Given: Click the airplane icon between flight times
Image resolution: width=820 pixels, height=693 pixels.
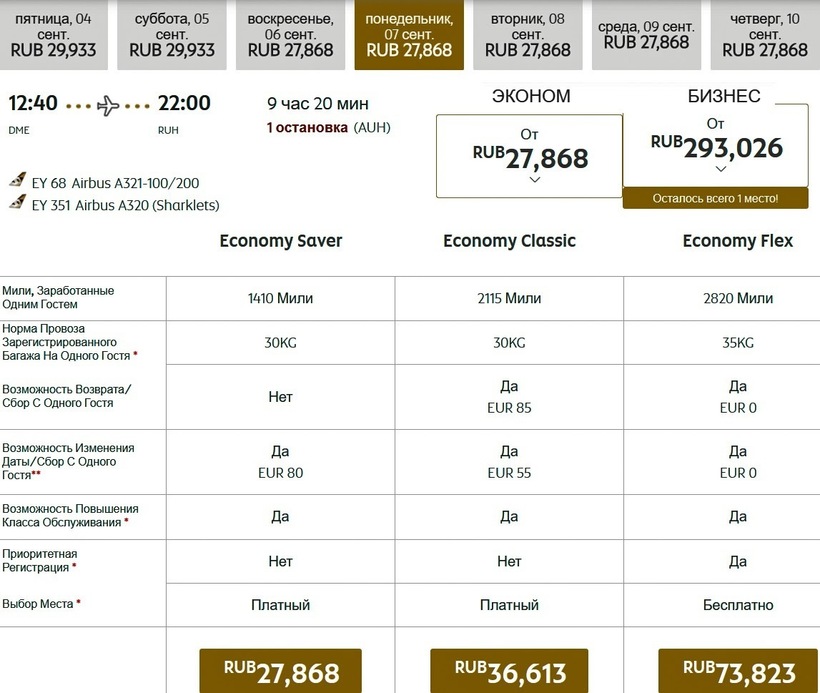Looking at the screenshot, I should coord(108,105).
